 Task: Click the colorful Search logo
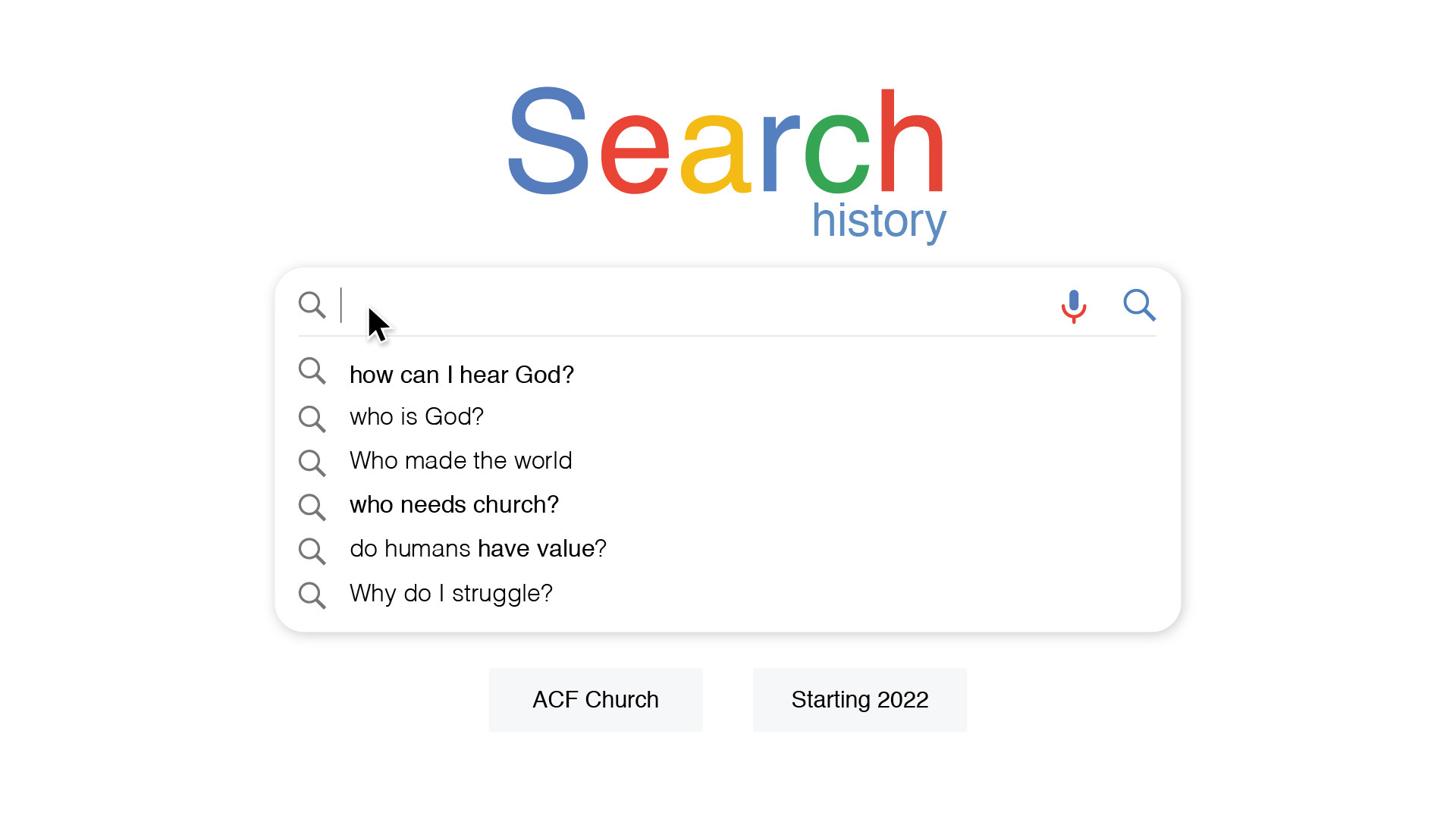pos(726,141)
